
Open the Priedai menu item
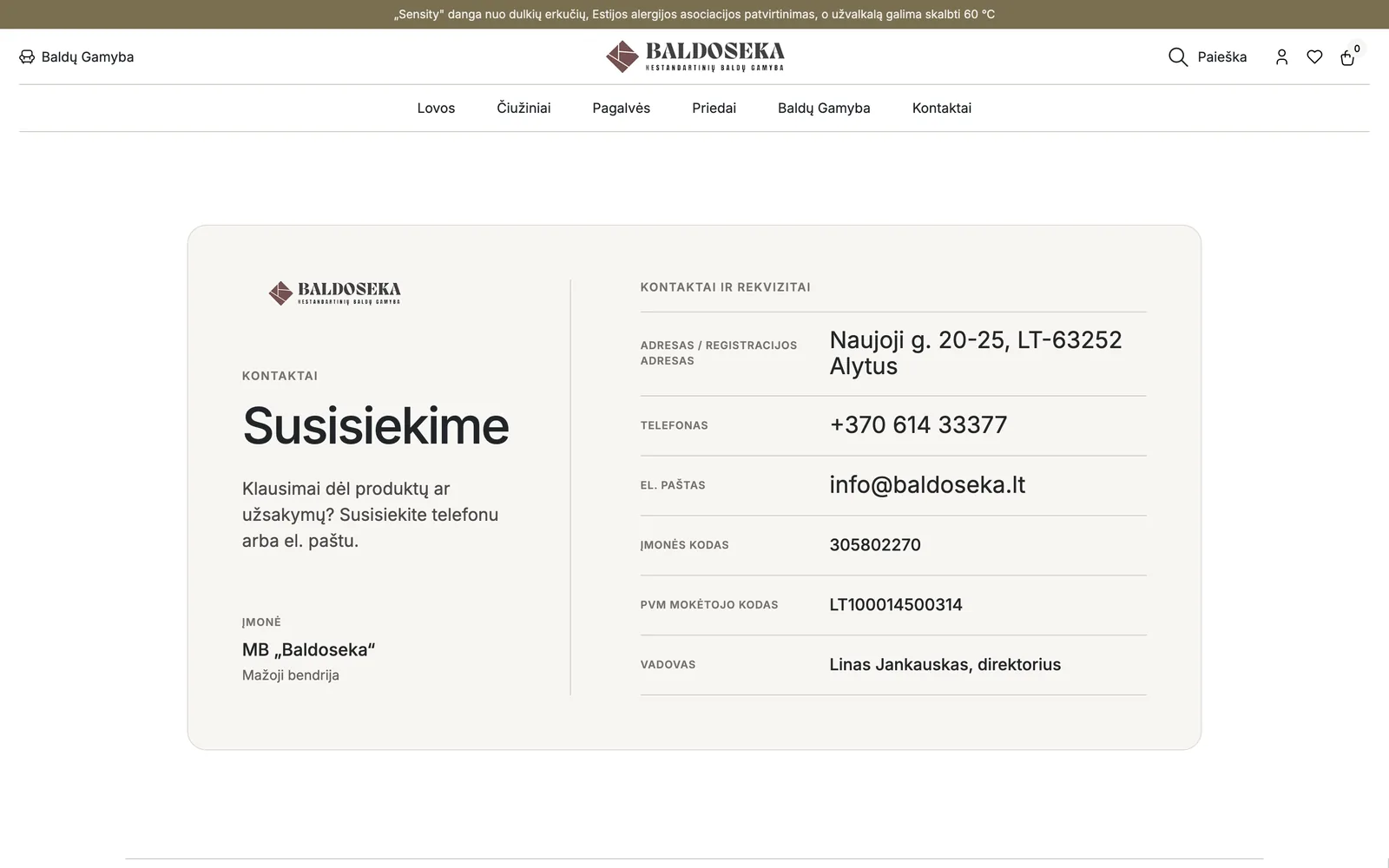click(714, 108)
